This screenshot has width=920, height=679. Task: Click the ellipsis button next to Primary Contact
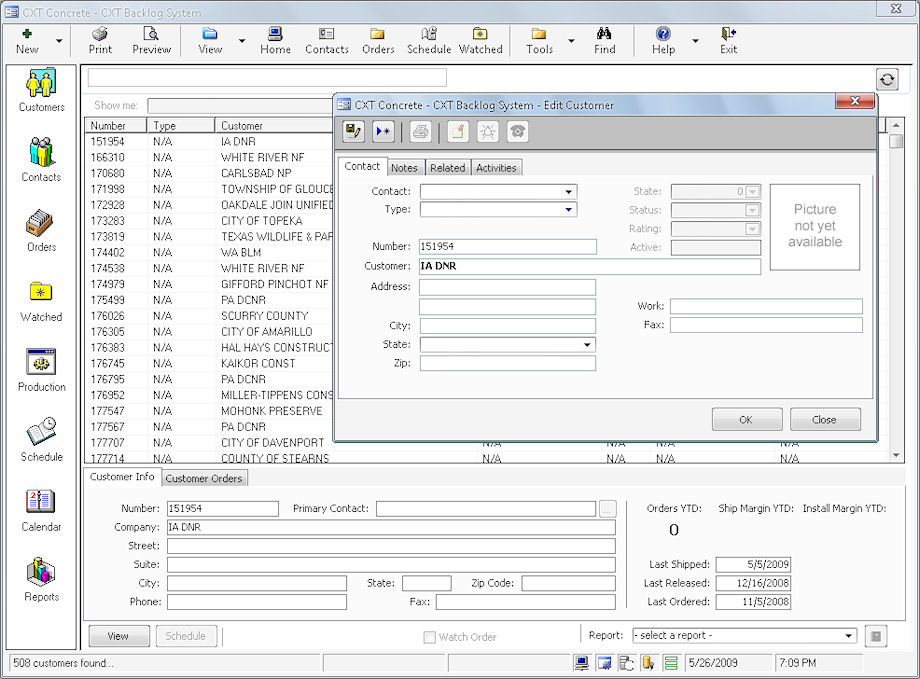608,509
